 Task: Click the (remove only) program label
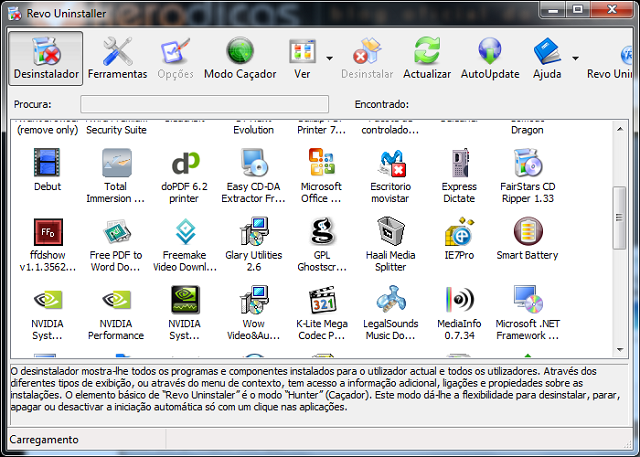tap(47, 130)
